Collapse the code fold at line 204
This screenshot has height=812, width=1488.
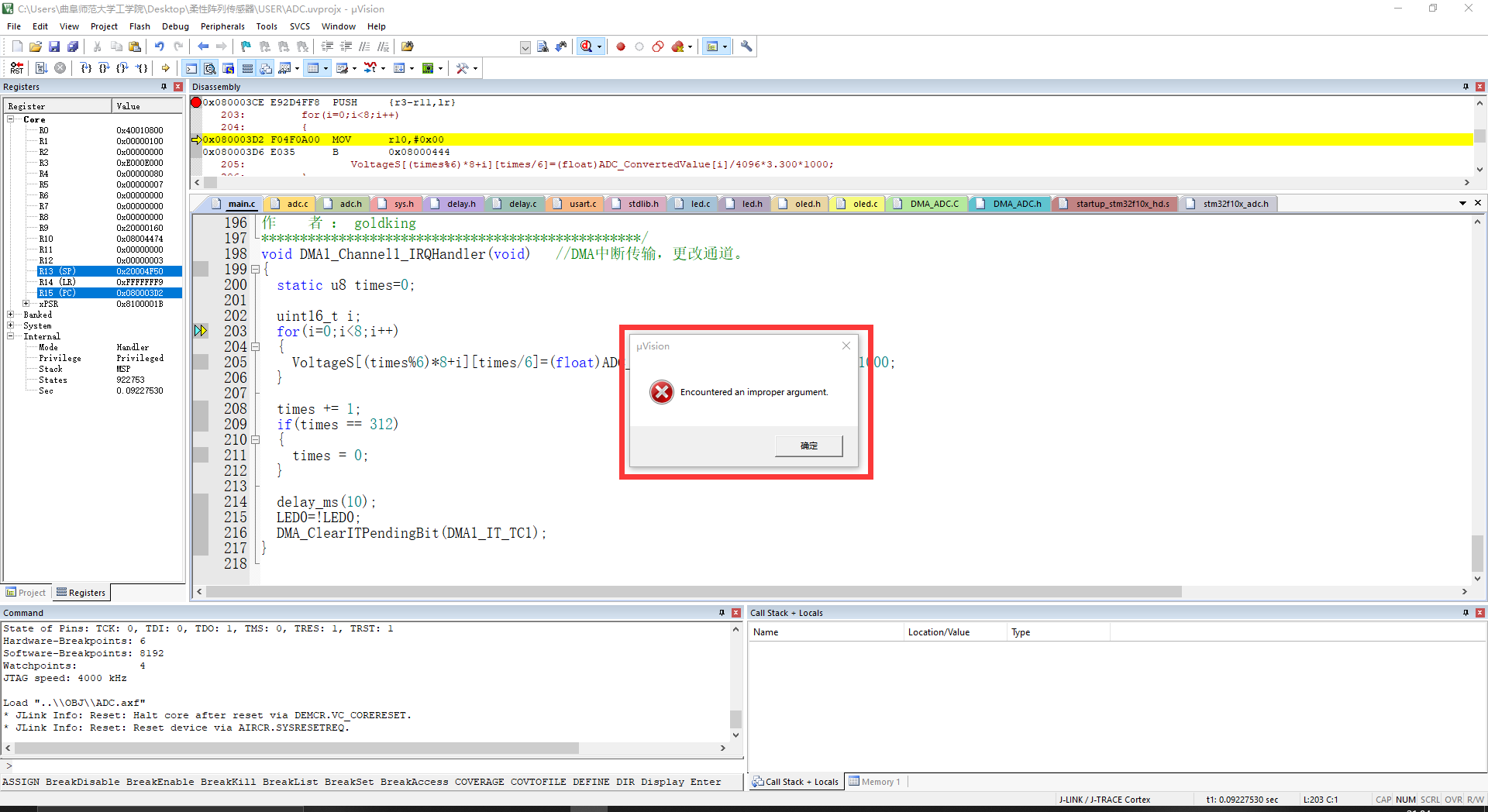(255, 347)
